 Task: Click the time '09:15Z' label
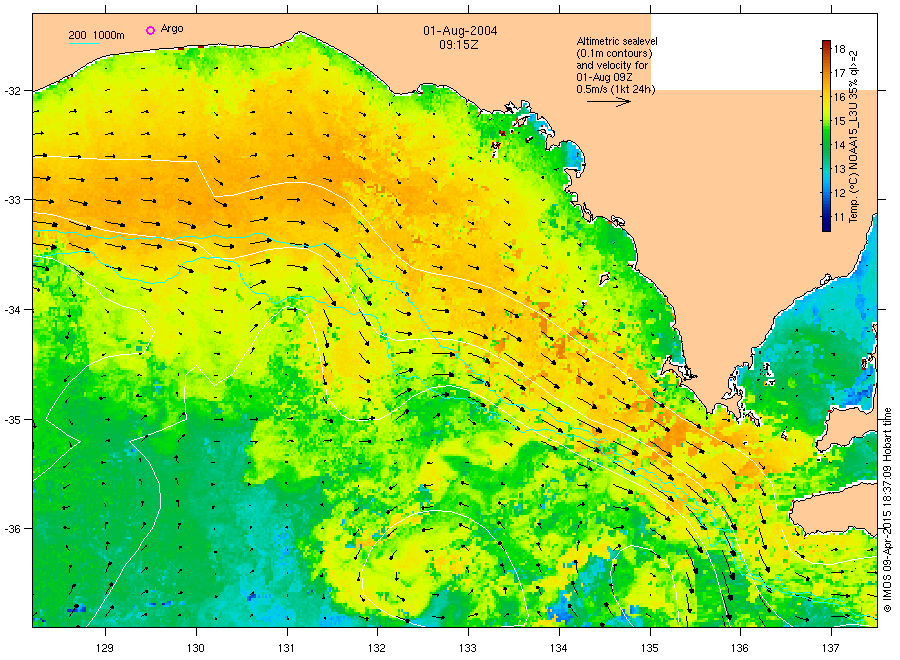point(459,44)
